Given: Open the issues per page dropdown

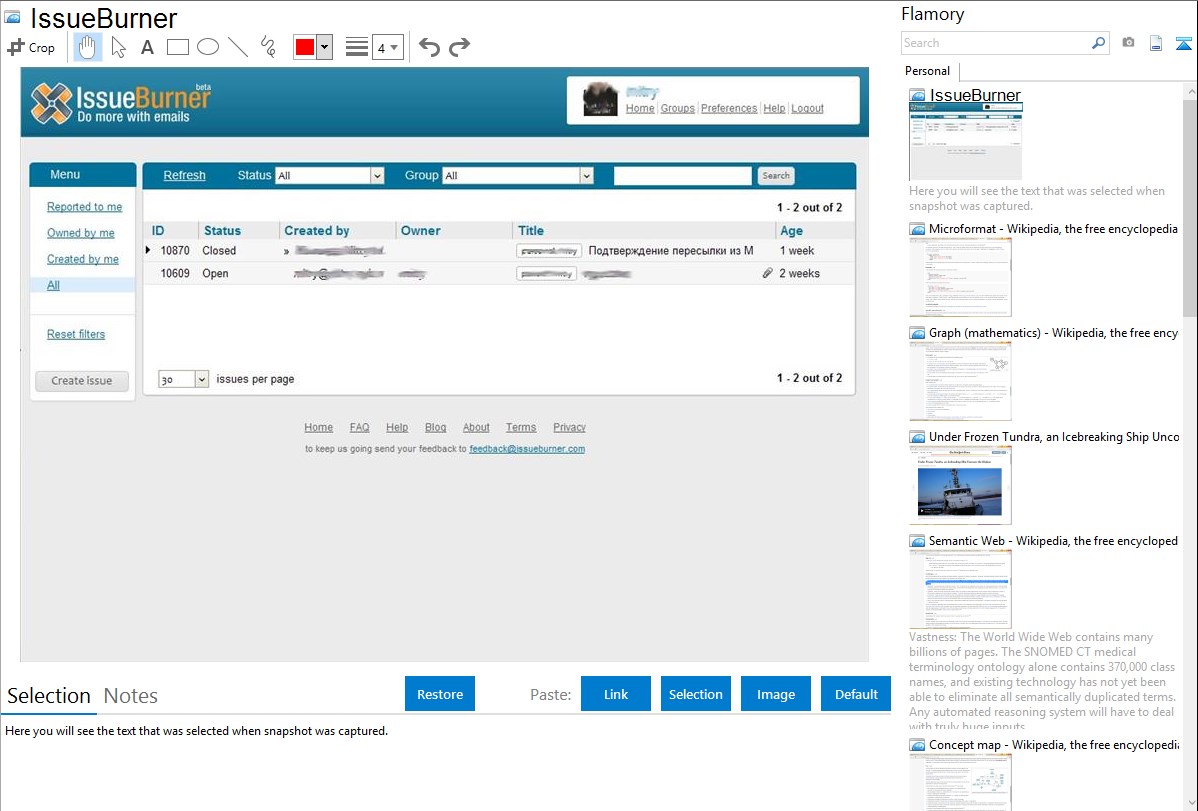Looking at the screenshot, I should [x=183, y=379].
